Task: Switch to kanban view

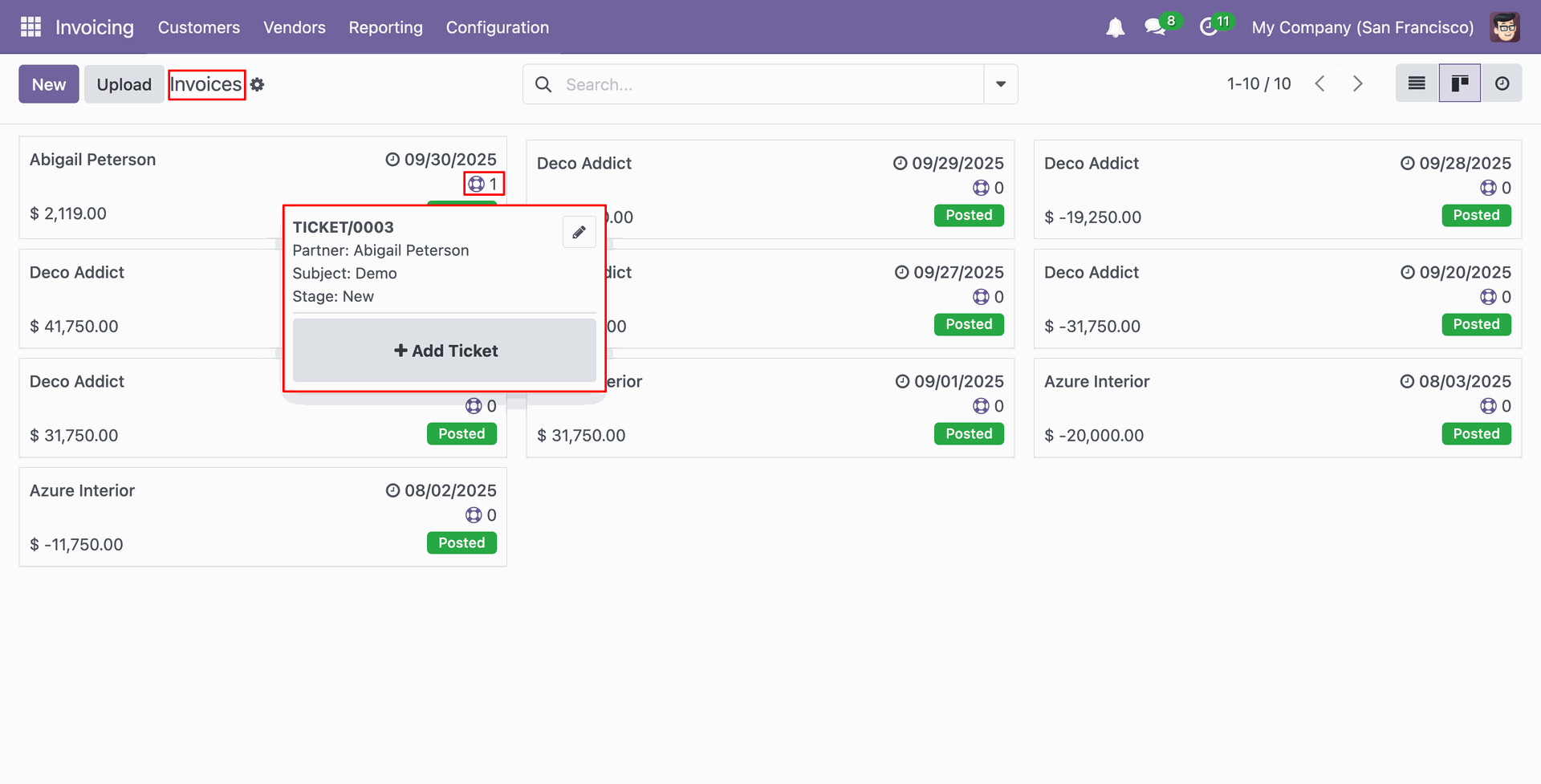Action: point(1459,83)
